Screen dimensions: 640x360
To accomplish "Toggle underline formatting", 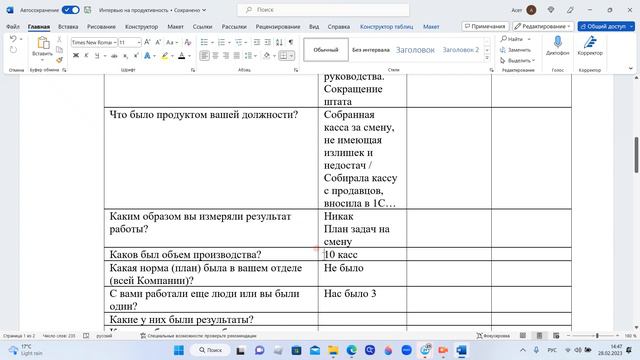I will tap(97, 56).
